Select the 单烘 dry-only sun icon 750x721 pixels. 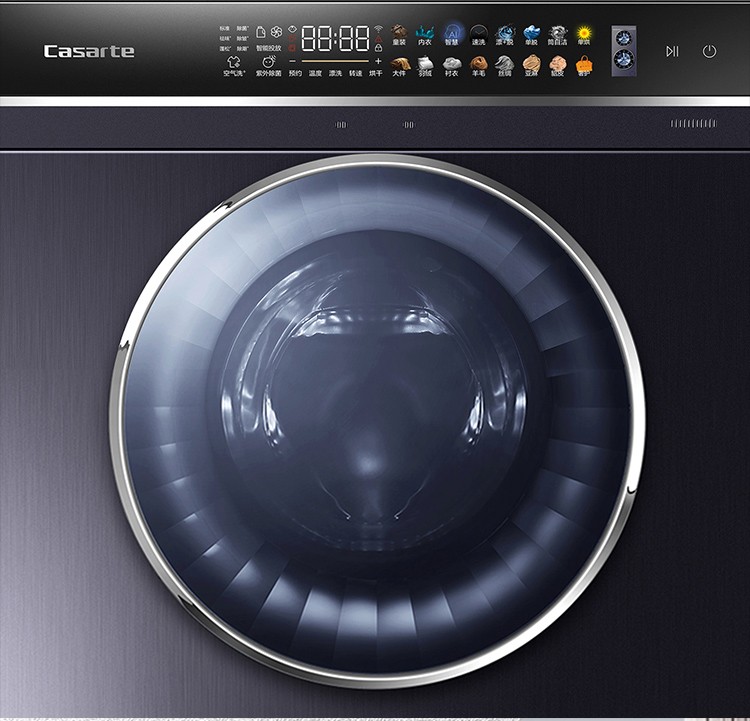click(584, 35)
